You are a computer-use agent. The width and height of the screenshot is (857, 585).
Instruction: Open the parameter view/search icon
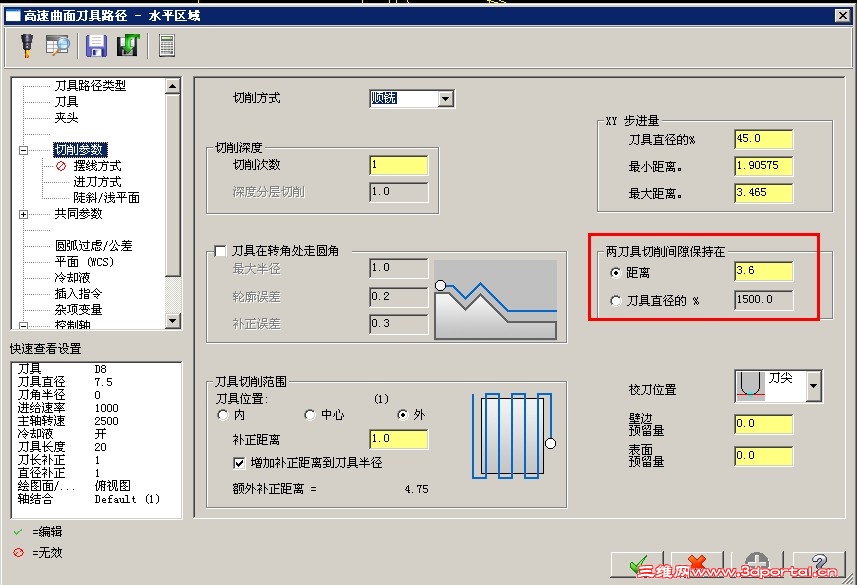coord(58,45)
